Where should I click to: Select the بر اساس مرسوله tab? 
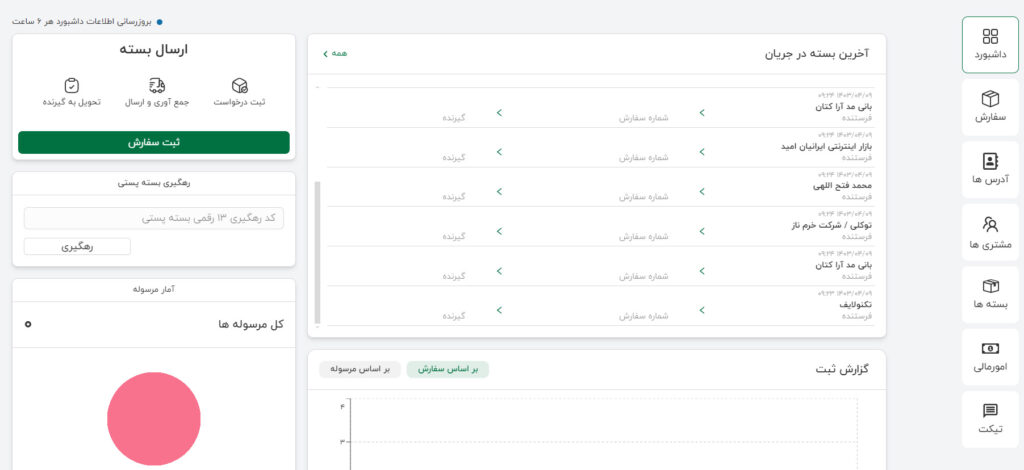pyautogui.click(x=360, y=369)
